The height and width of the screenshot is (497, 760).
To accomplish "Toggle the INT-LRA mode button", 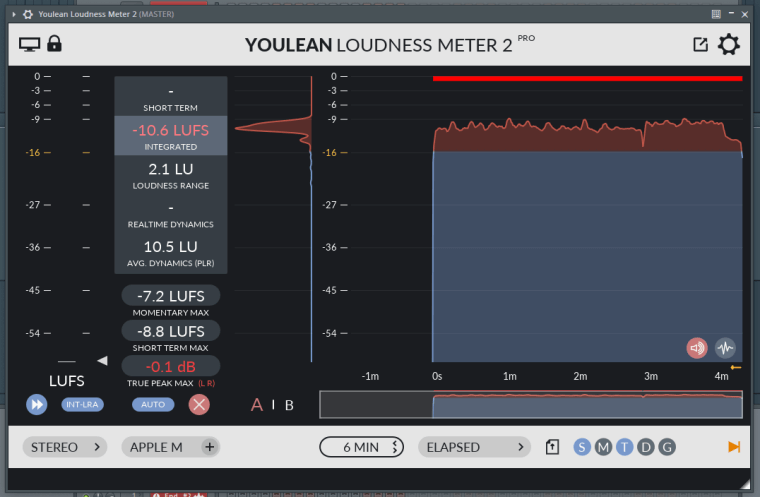I will point(82,404).
